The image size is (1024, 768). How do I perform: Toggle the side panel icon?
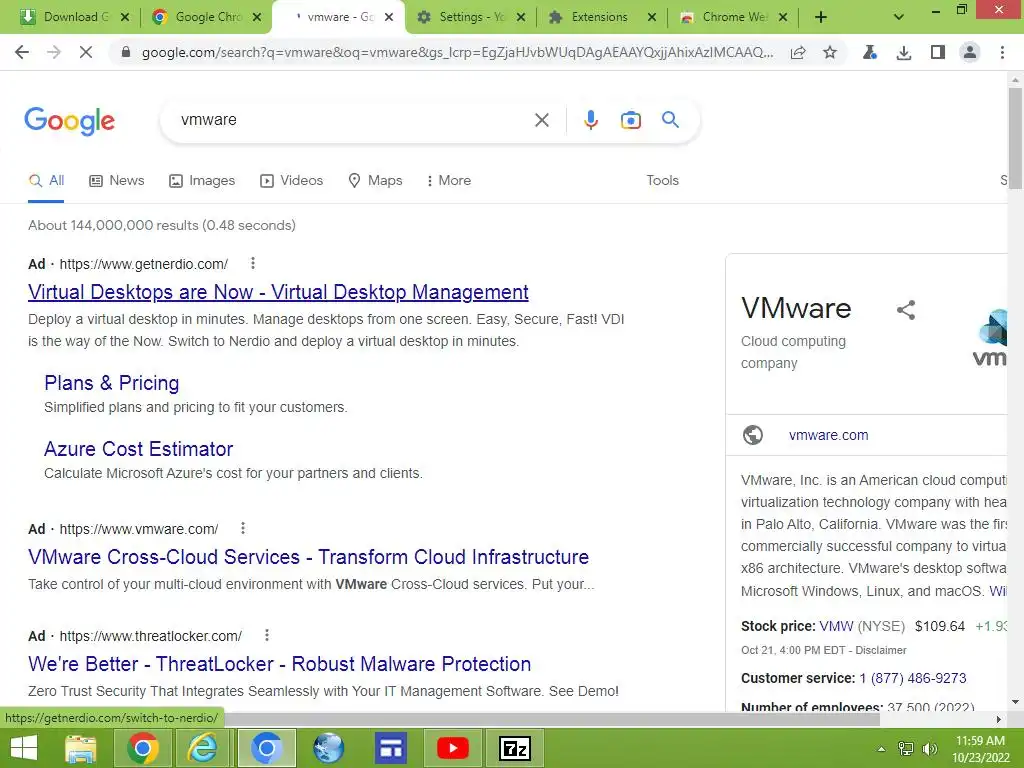point(938,52)
